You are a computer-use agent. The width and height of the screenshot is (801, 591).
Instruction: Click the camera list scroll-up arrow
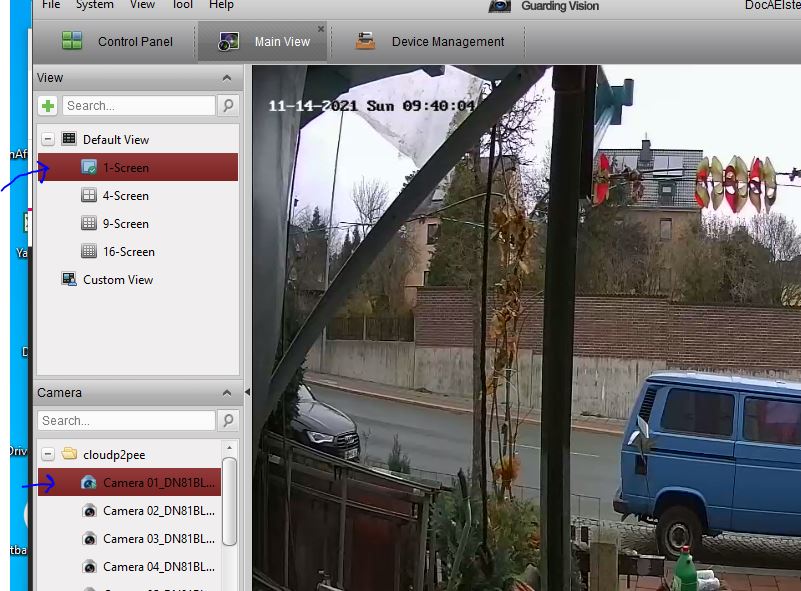tap(229, 447)
